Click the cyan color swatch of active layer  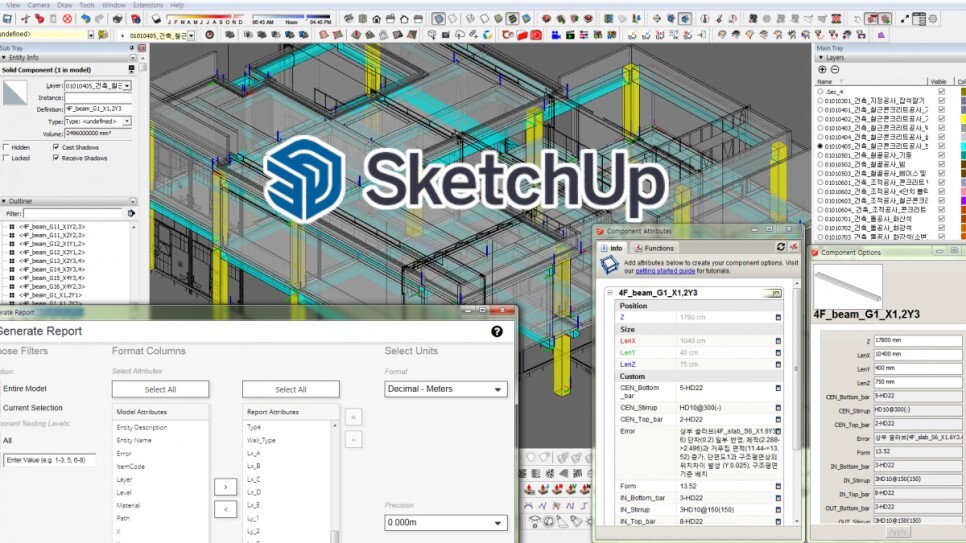pyautogui.click(x=962, y=146)
